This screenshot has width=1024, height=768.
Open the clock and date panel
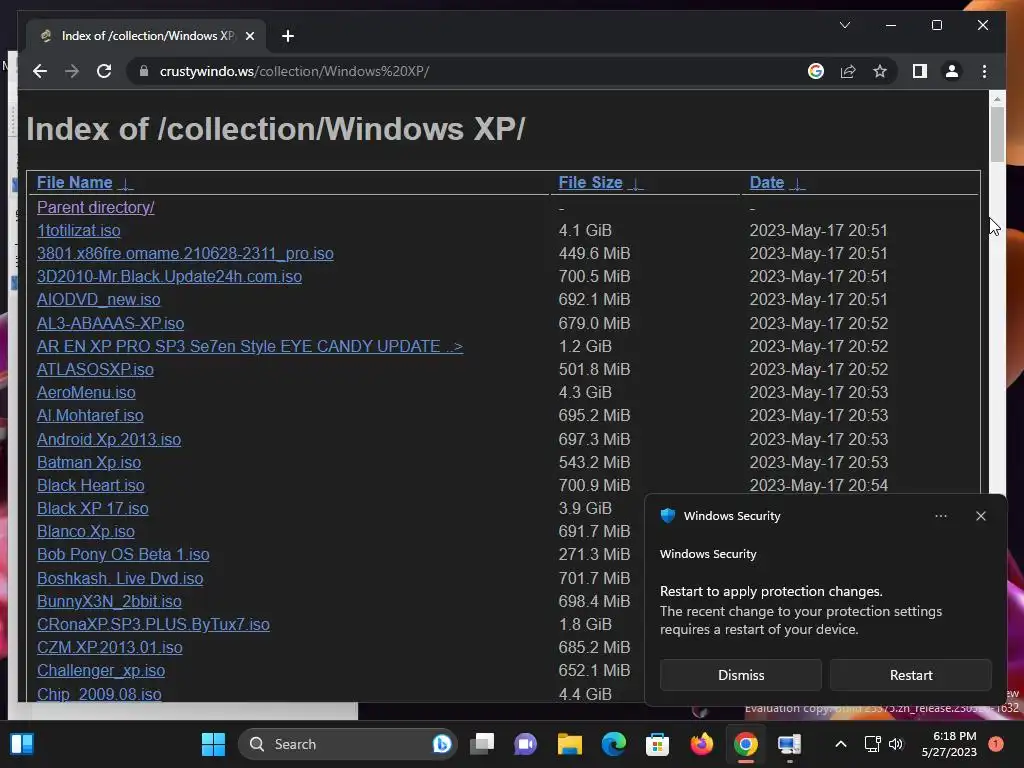coord(949,744)
